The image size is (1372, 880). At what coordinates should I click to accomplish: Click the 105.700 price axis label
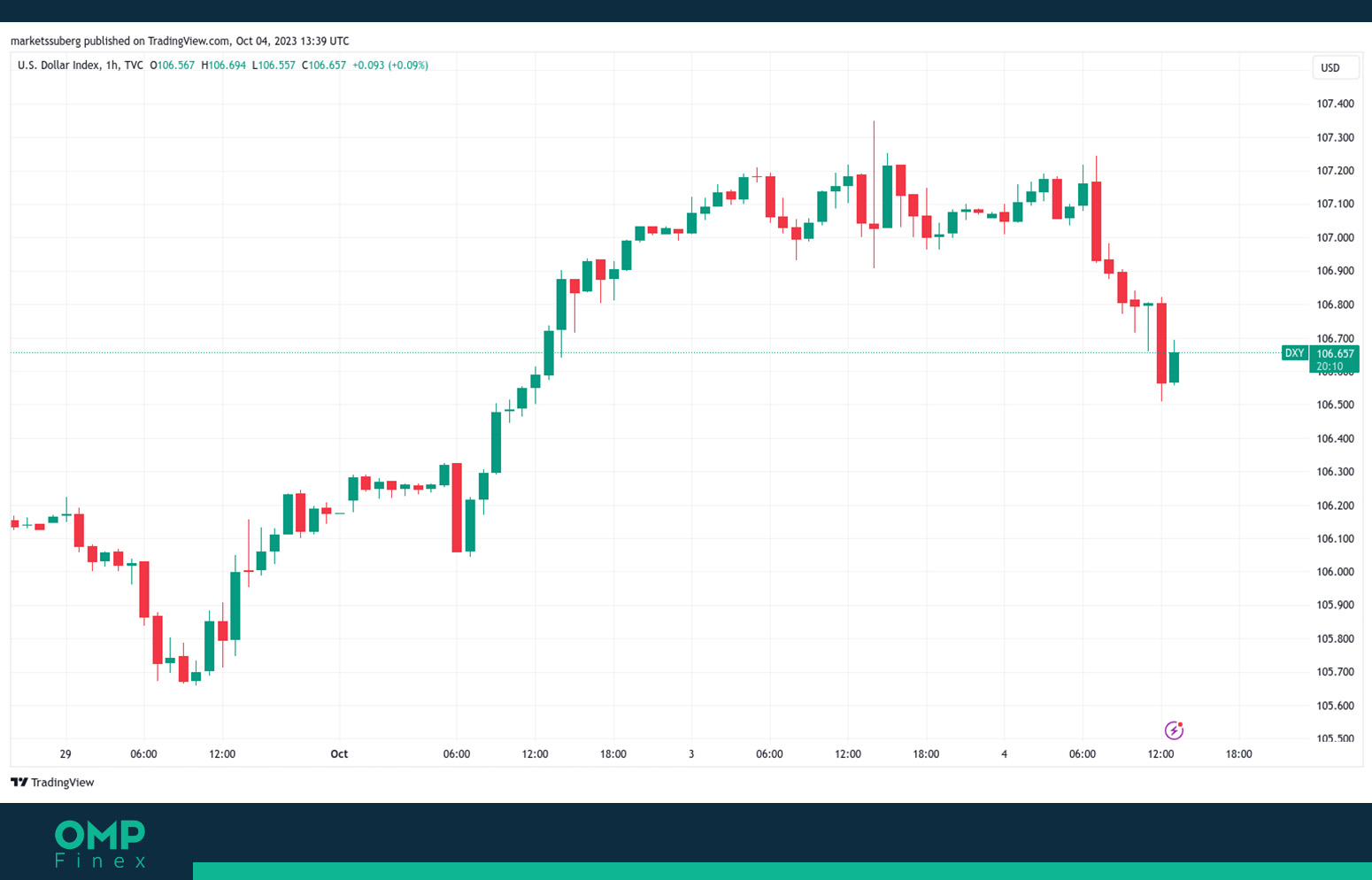pos(1335,672)
